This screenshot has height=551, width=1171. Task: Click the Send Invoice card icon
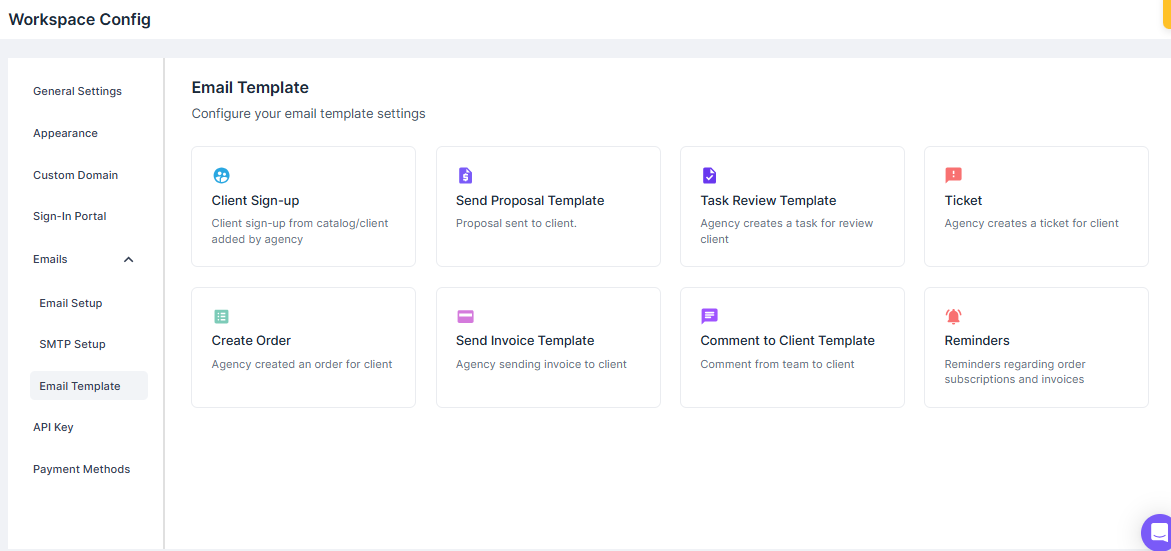(x=465, y=316)
